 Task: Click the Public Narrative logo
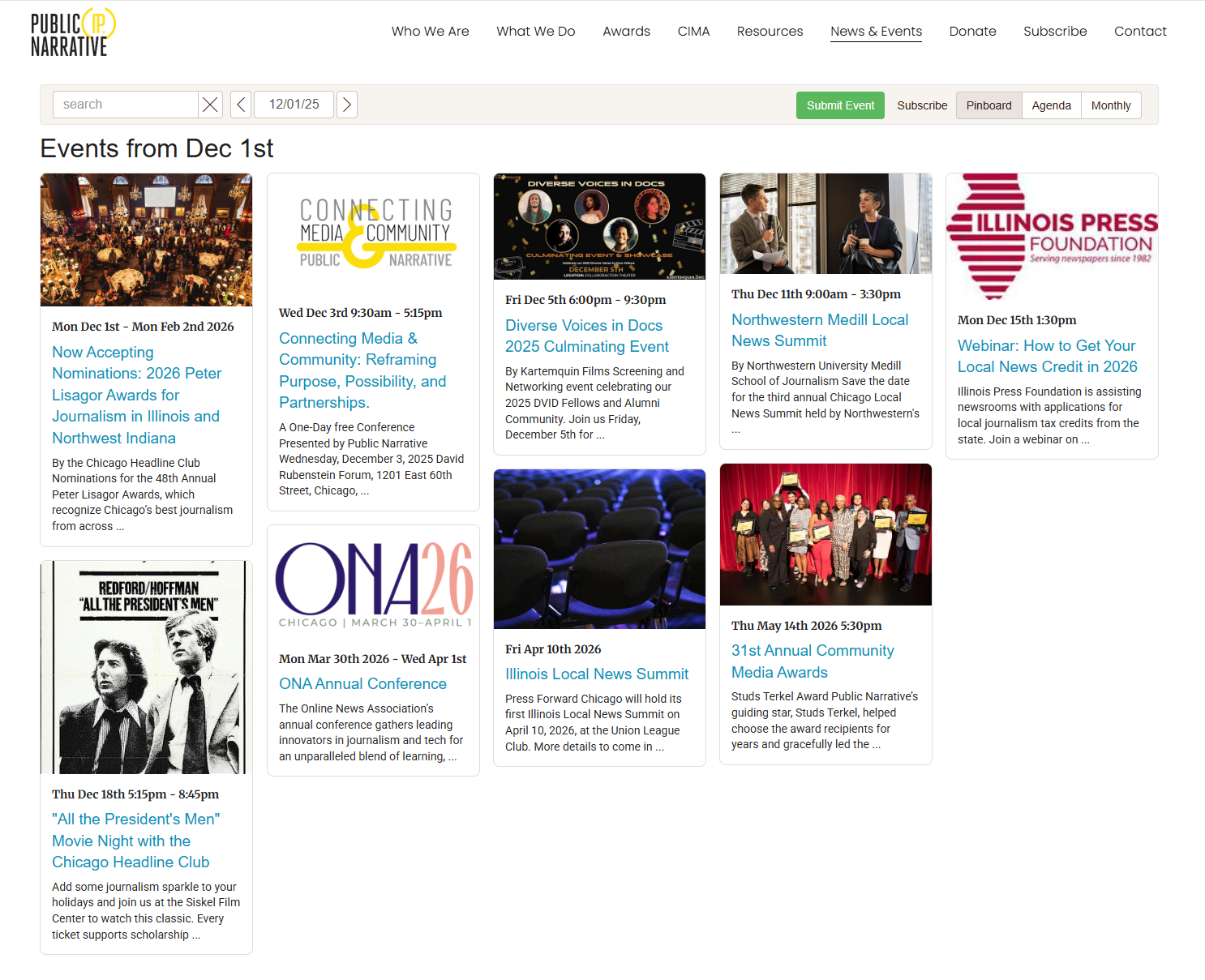click(x=73, y=32)
